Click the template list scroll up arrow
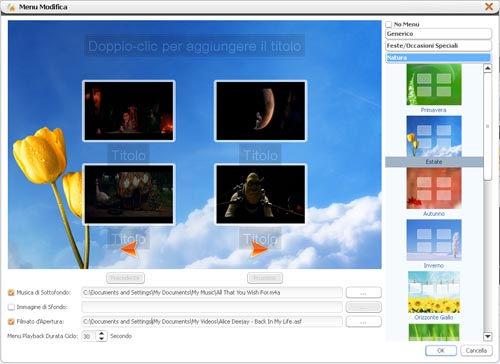 [x=488, y=68]
